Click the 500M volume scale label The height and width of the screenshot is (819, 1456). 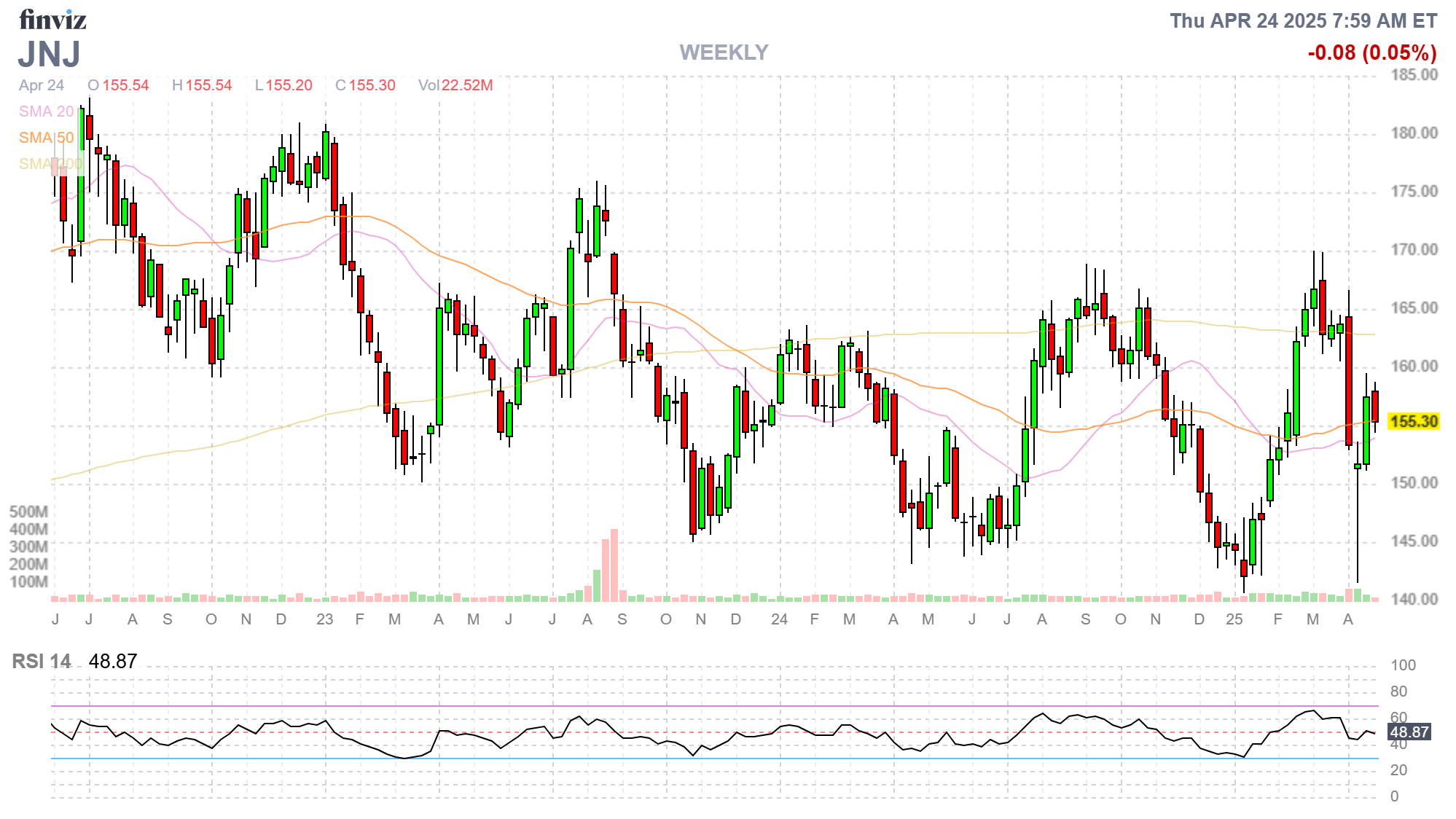[28, 512]
